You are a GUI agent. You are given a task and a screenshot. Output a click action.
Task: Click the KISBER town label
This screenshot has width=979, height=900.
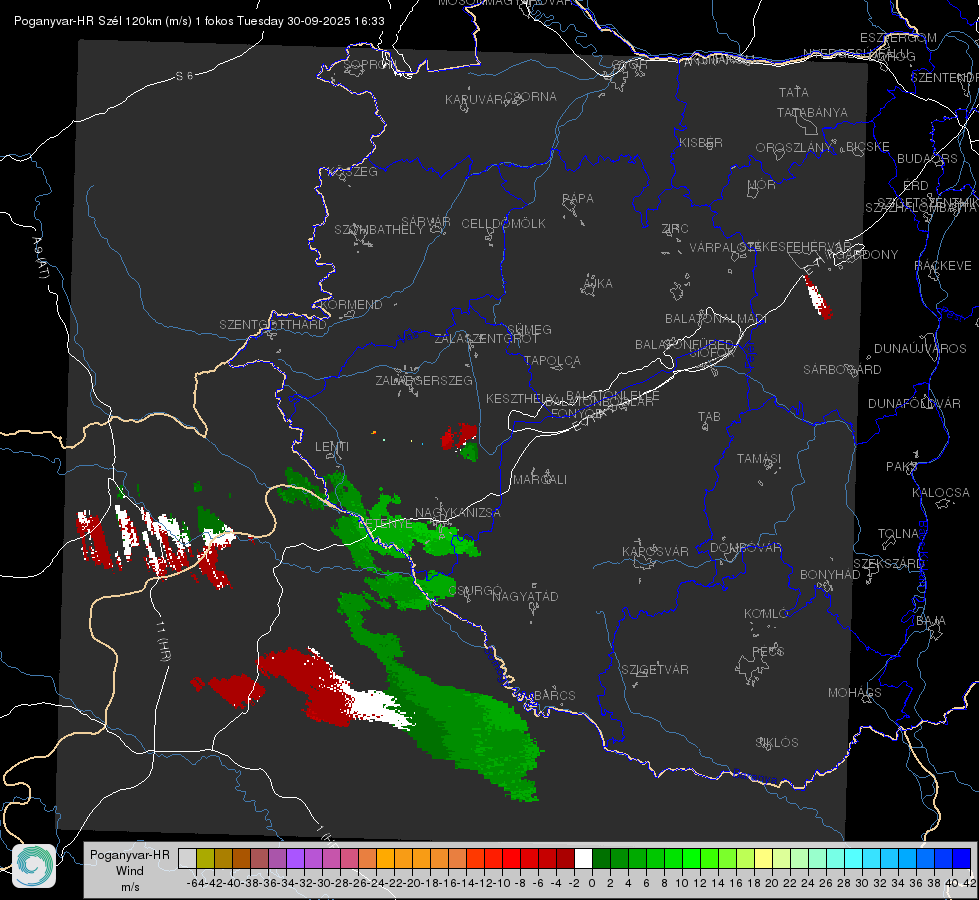click(701, 142)
